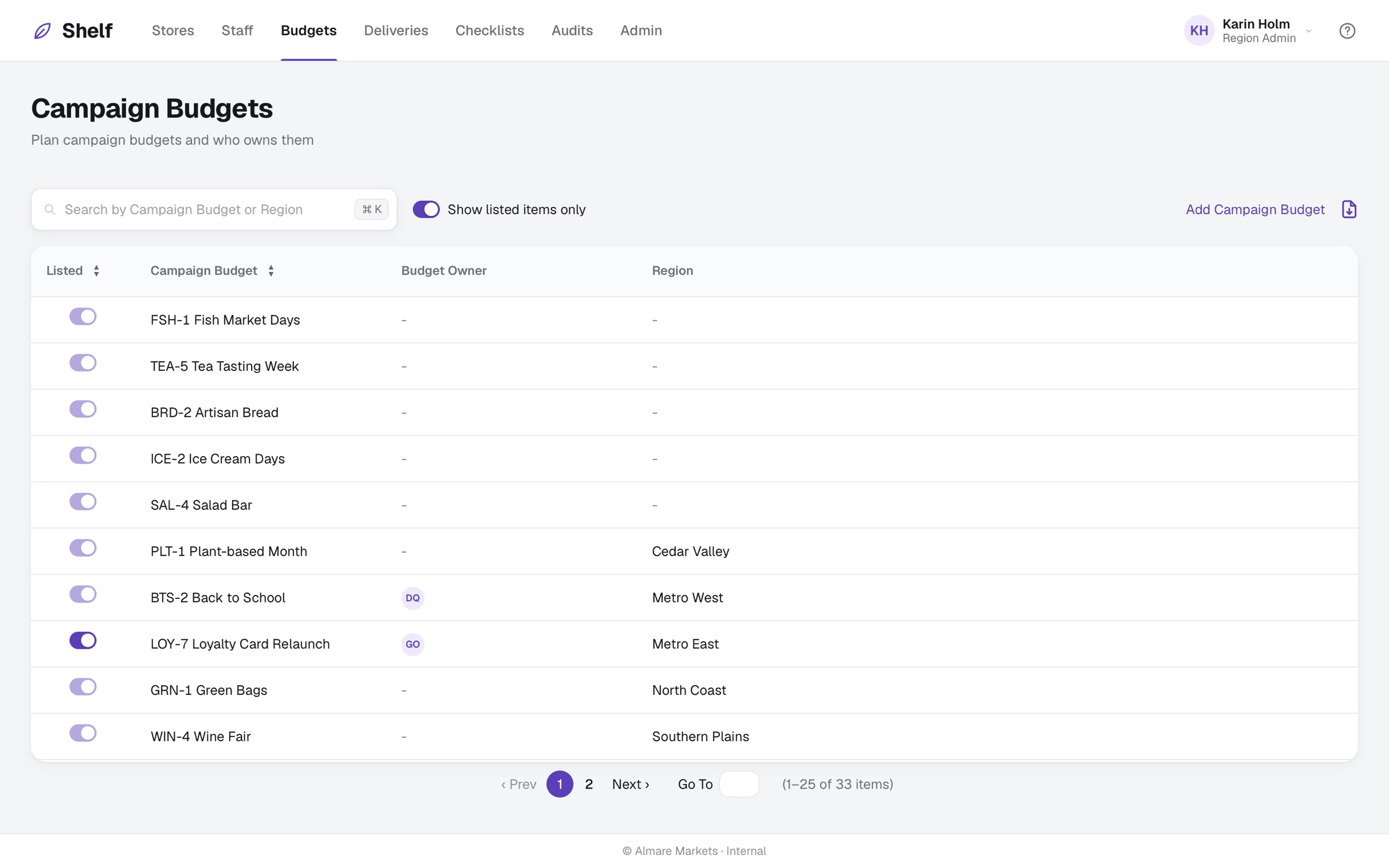Image resolution: width=1389 pixels, height=868 pixels.
Task: Open the Checklists tab
Action: click(490, 31)
